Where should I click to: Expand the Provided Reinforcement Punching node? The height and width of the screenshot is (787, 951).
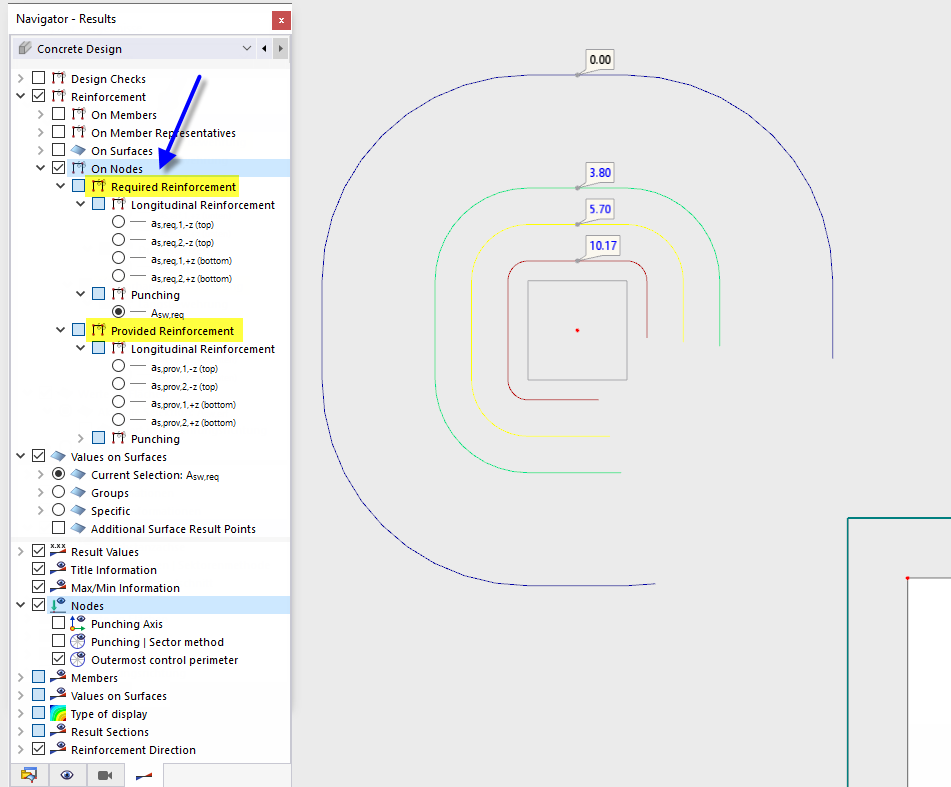point(80,438)
